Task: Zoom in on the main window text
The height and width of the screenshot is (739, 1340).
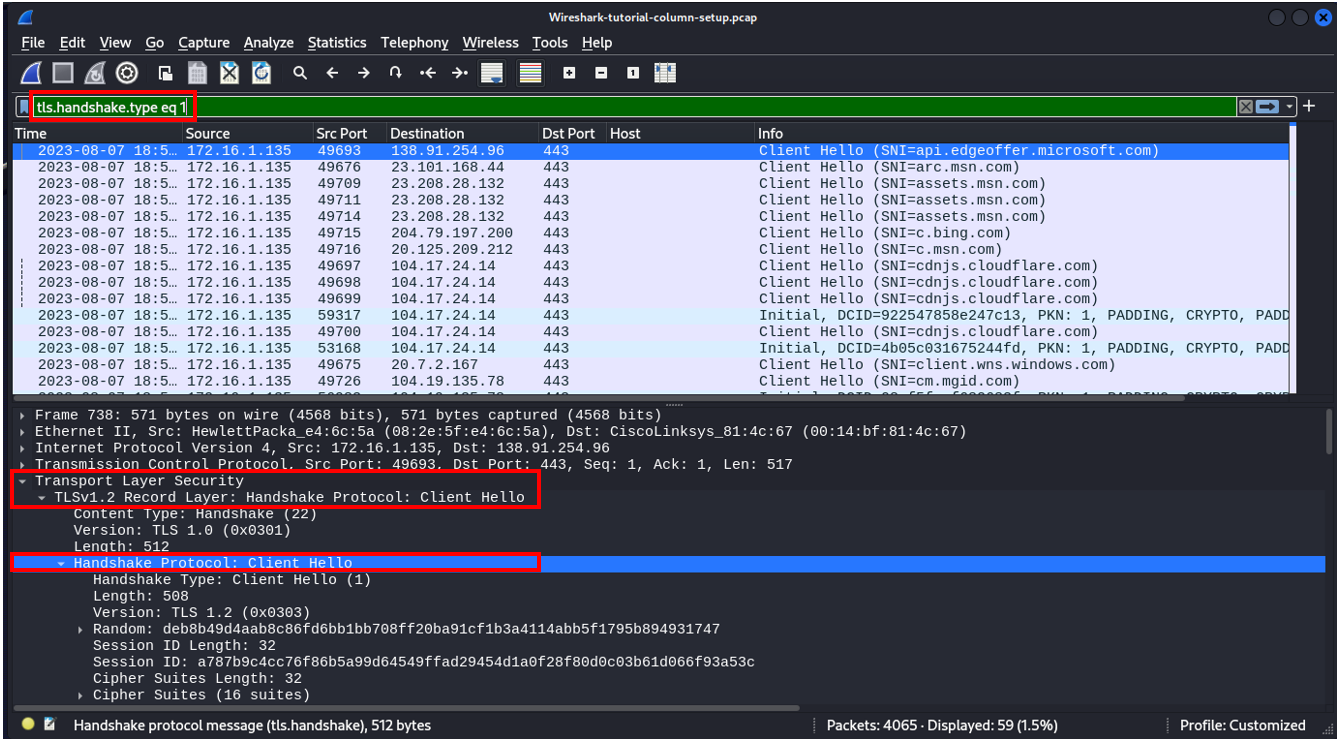Action: (x=569, y=73)
